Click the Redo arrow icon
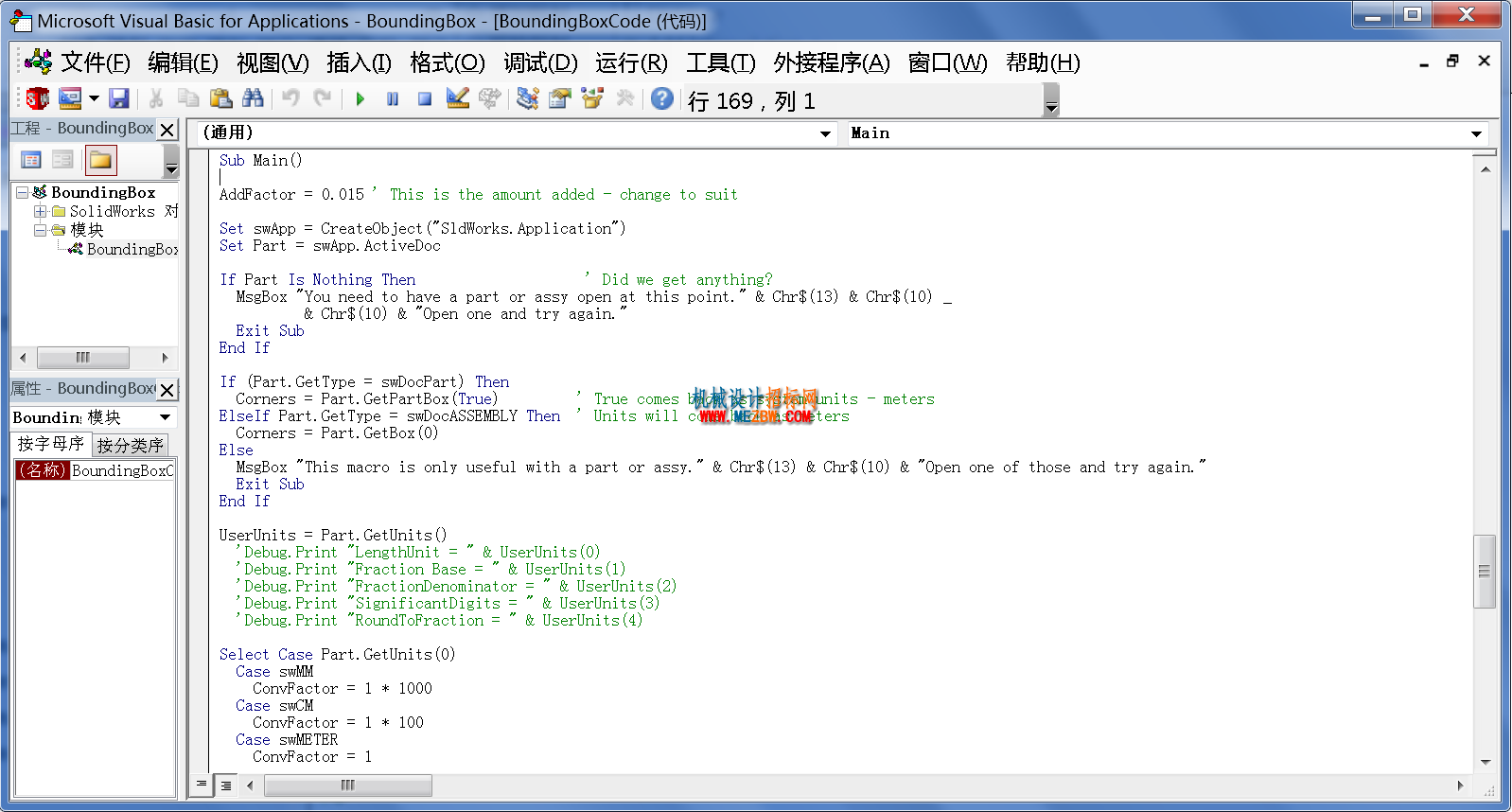 click(323, 98)
